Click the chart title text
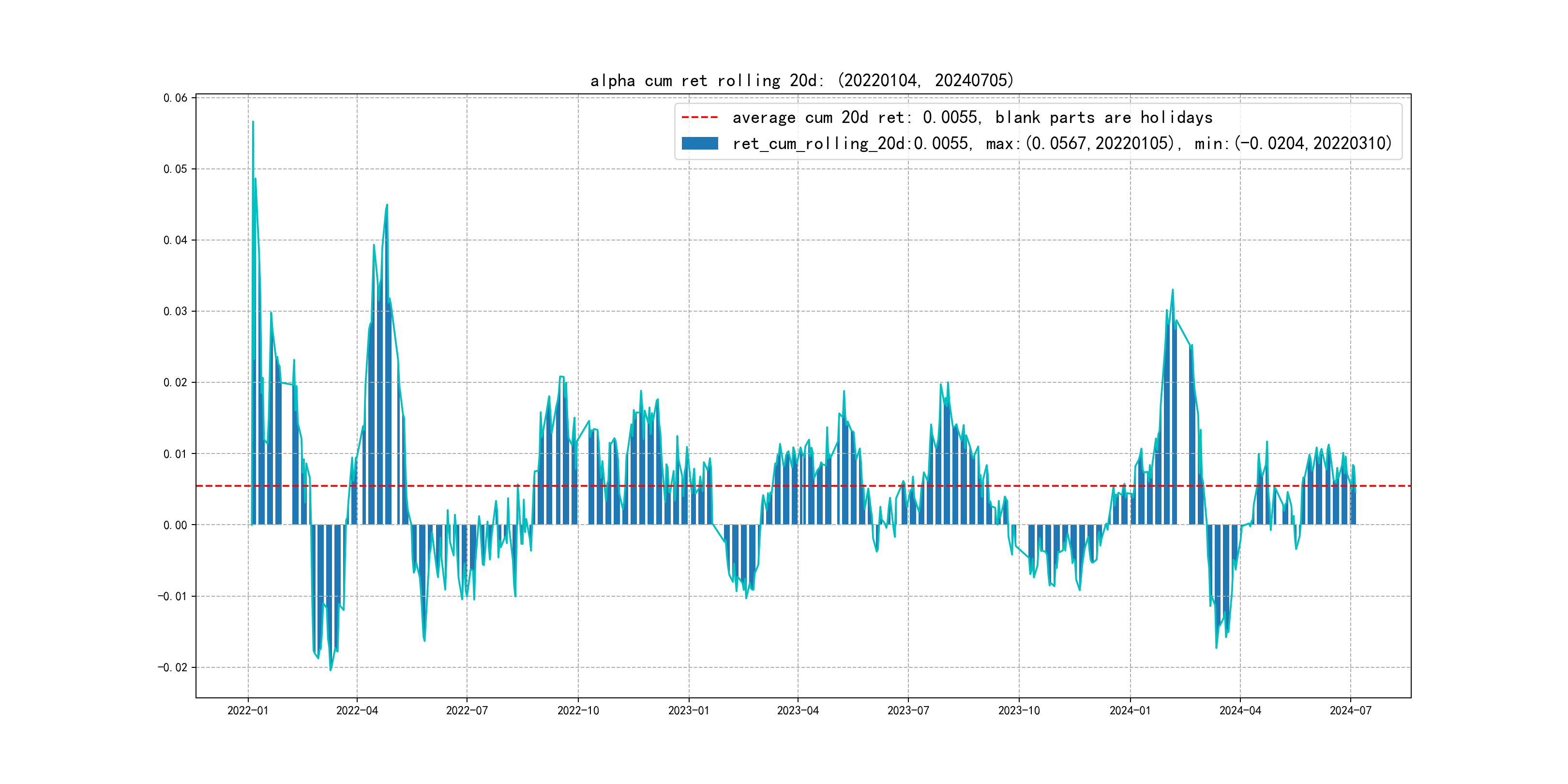The image size is (1568, 784). (801, 80)
